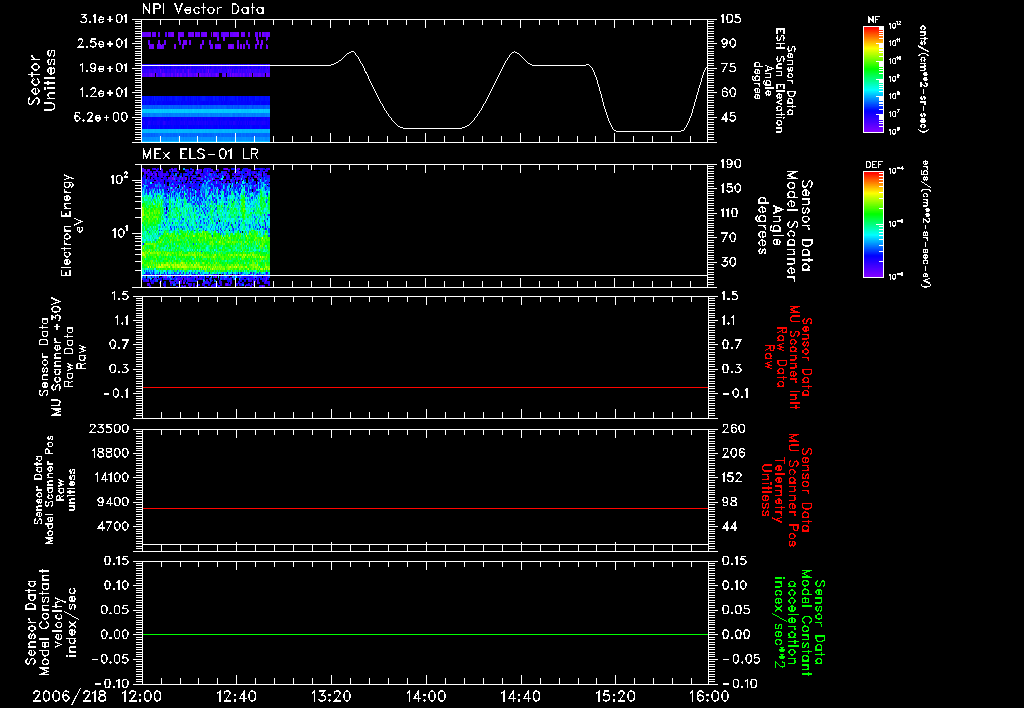Click the '16:00' time axis label
Screen dimensions: 1024x708
click(709, 697)
